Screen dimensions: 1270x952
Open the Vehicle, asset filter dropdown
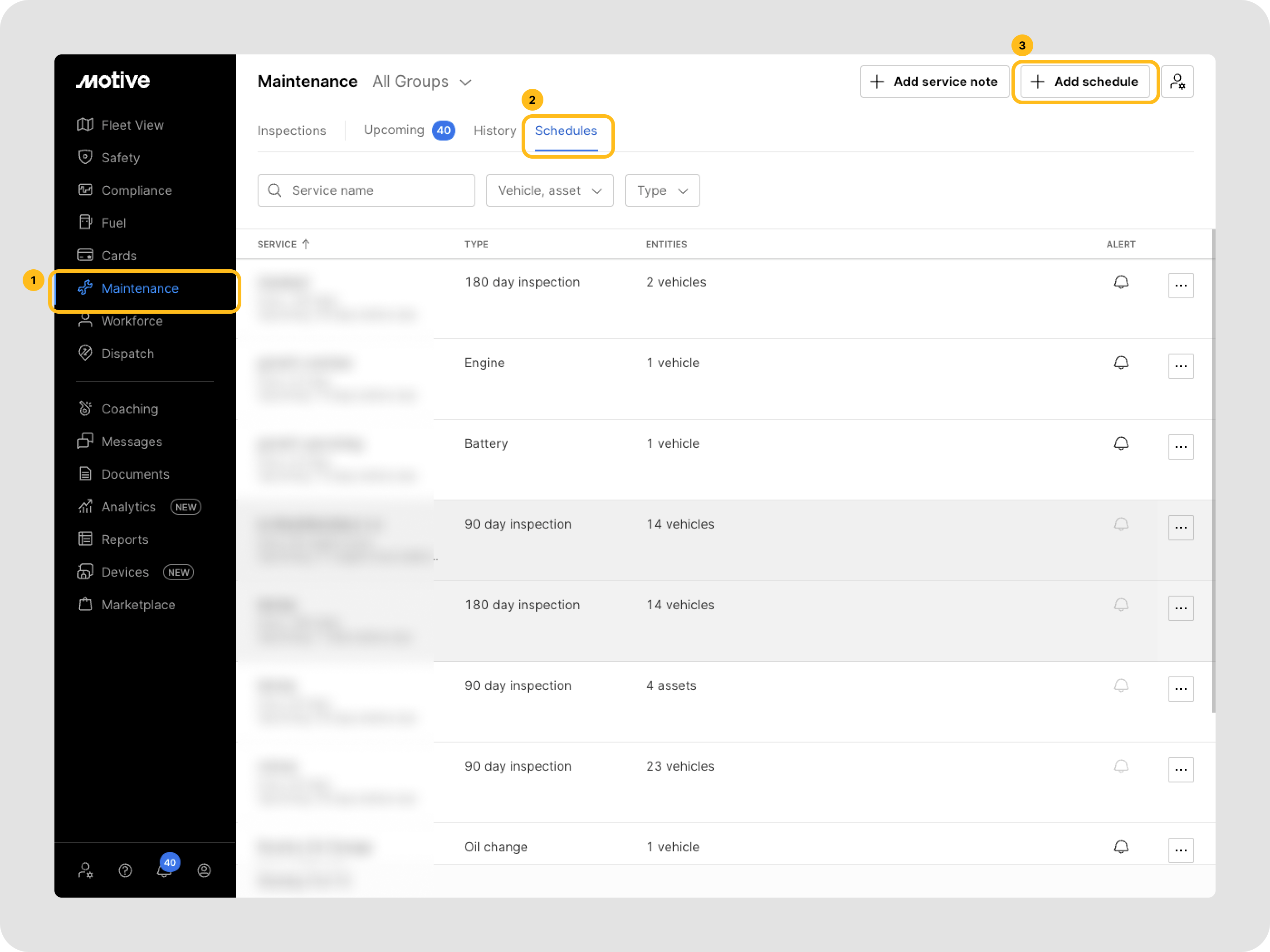coord(549,191)
